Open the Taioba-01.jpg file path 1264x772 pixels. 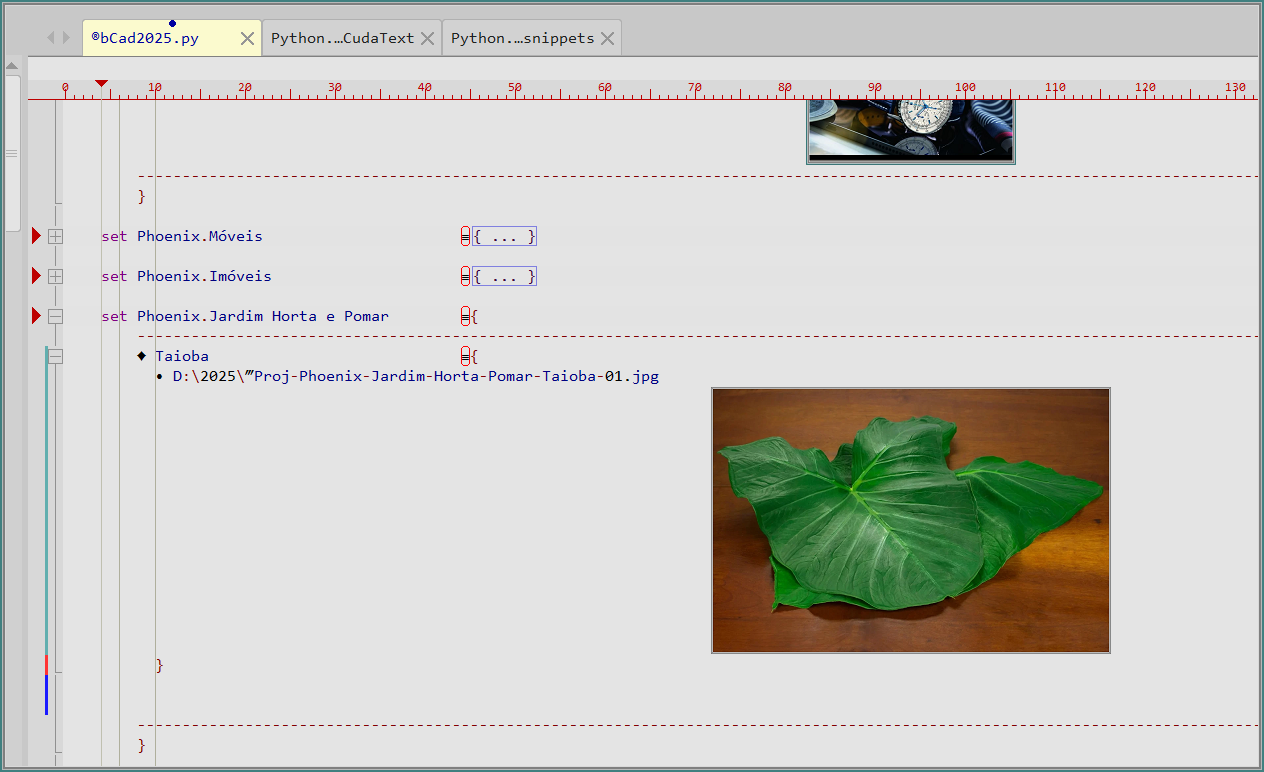[x=415, y=377]
